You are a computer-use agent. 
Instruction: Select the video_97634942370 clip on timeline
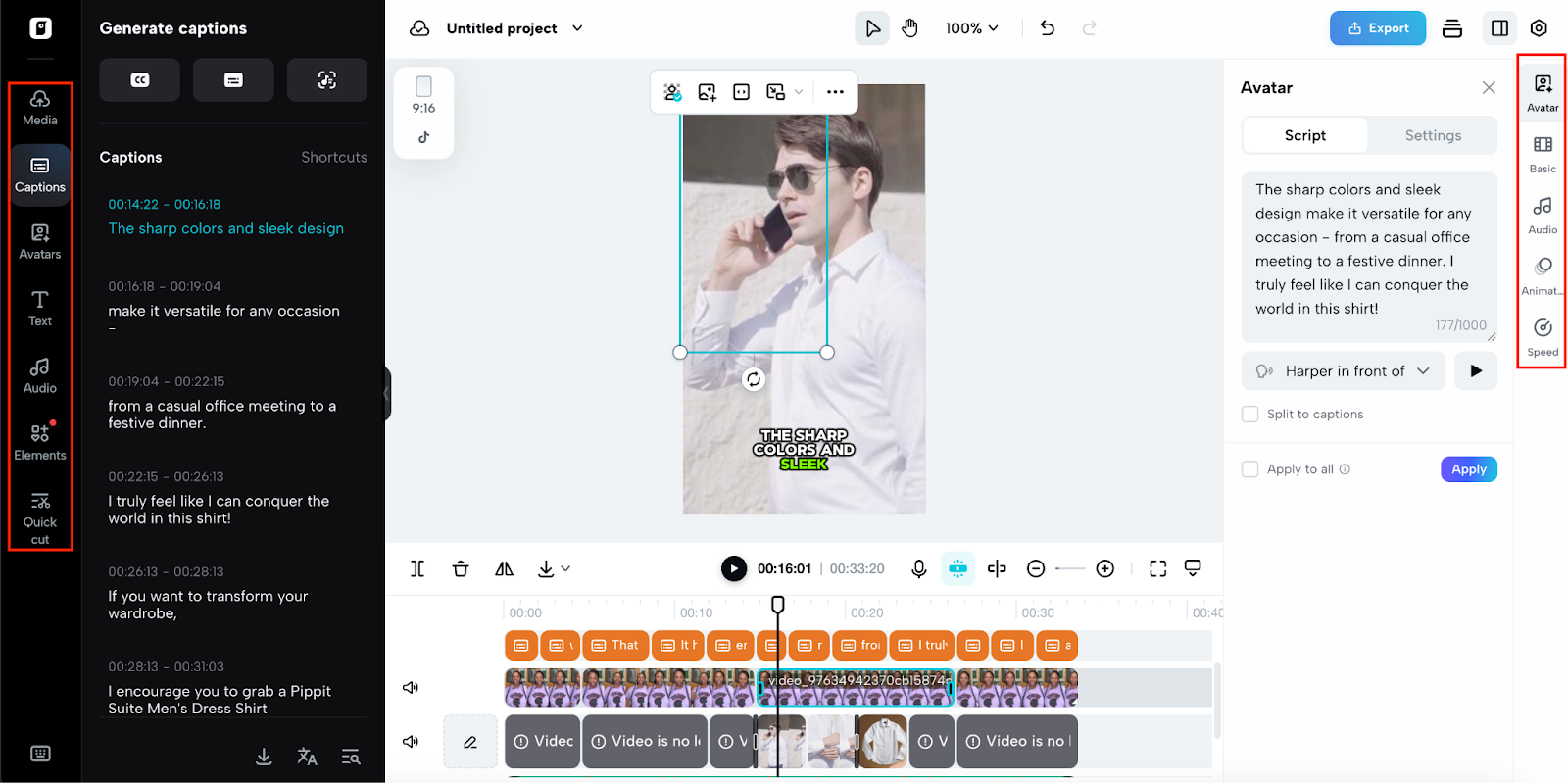pyautogui.click(x=856, y=688)
